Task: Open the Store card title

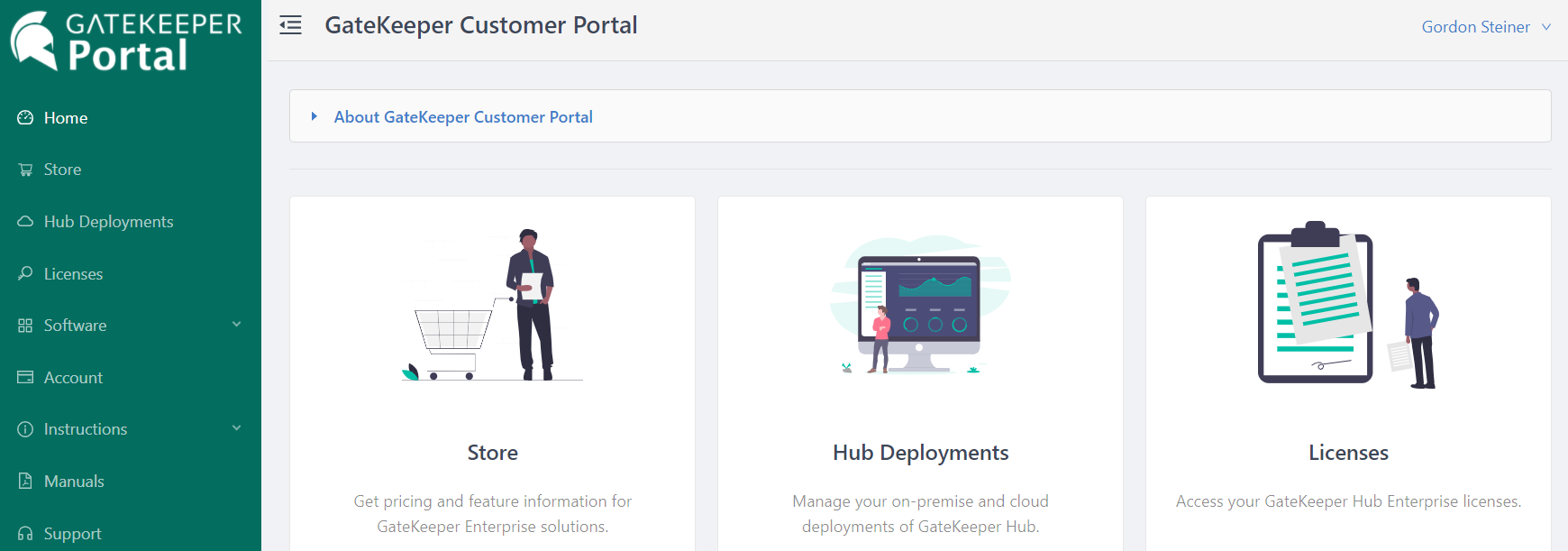Action: (492, 453)
